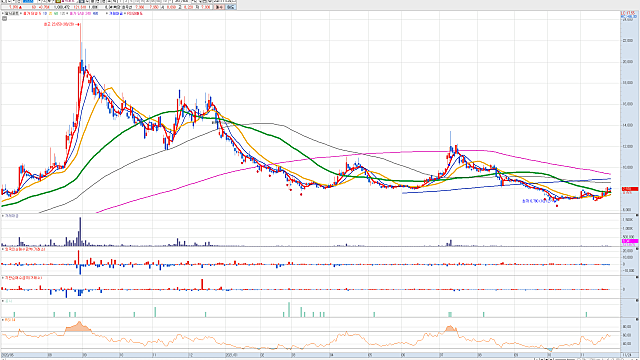Open the dropdown arrow beside the stock code field

pyautogui.click(x=40, y=1)
